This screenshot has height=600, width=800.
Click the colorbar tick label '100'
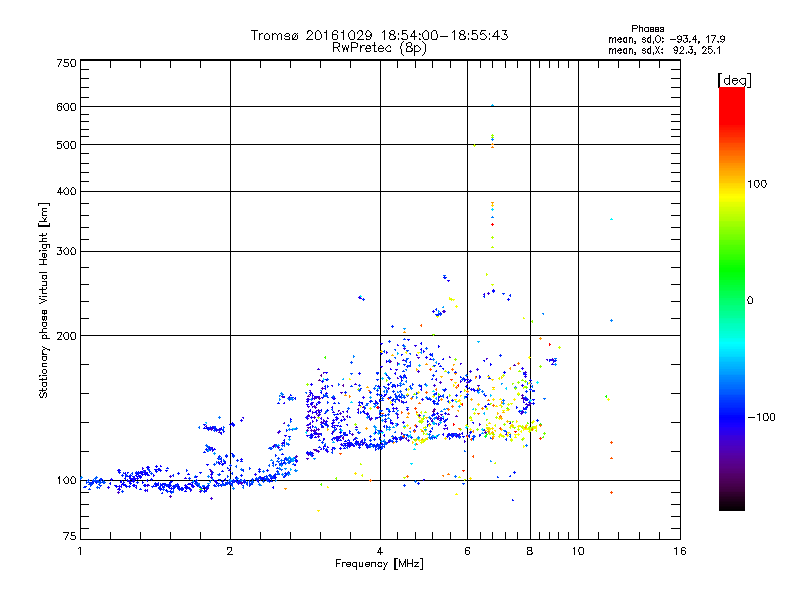pyautogui.click(x=757, y=184)
